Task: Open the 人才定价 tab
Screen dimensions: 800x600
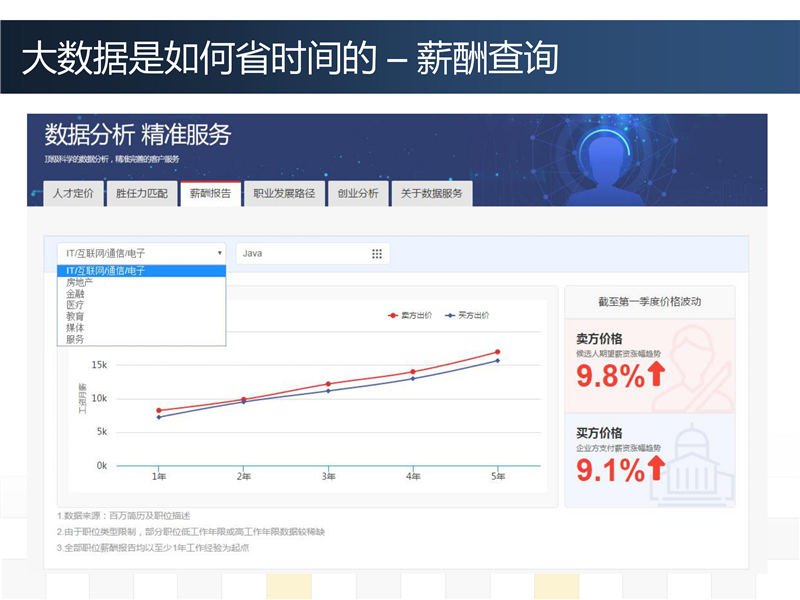Action: click(72, 194)
